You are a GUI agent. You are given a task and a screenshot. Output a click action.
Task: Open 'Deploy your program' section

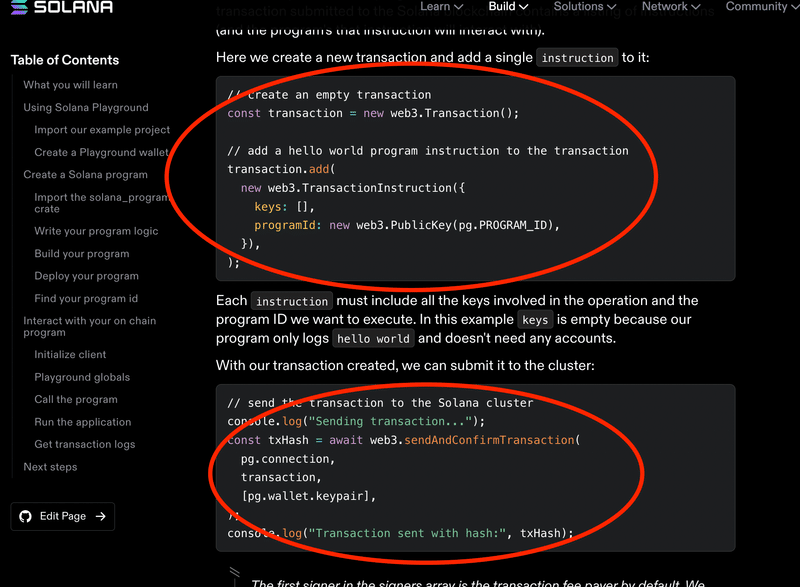click(x=86, y=276)
